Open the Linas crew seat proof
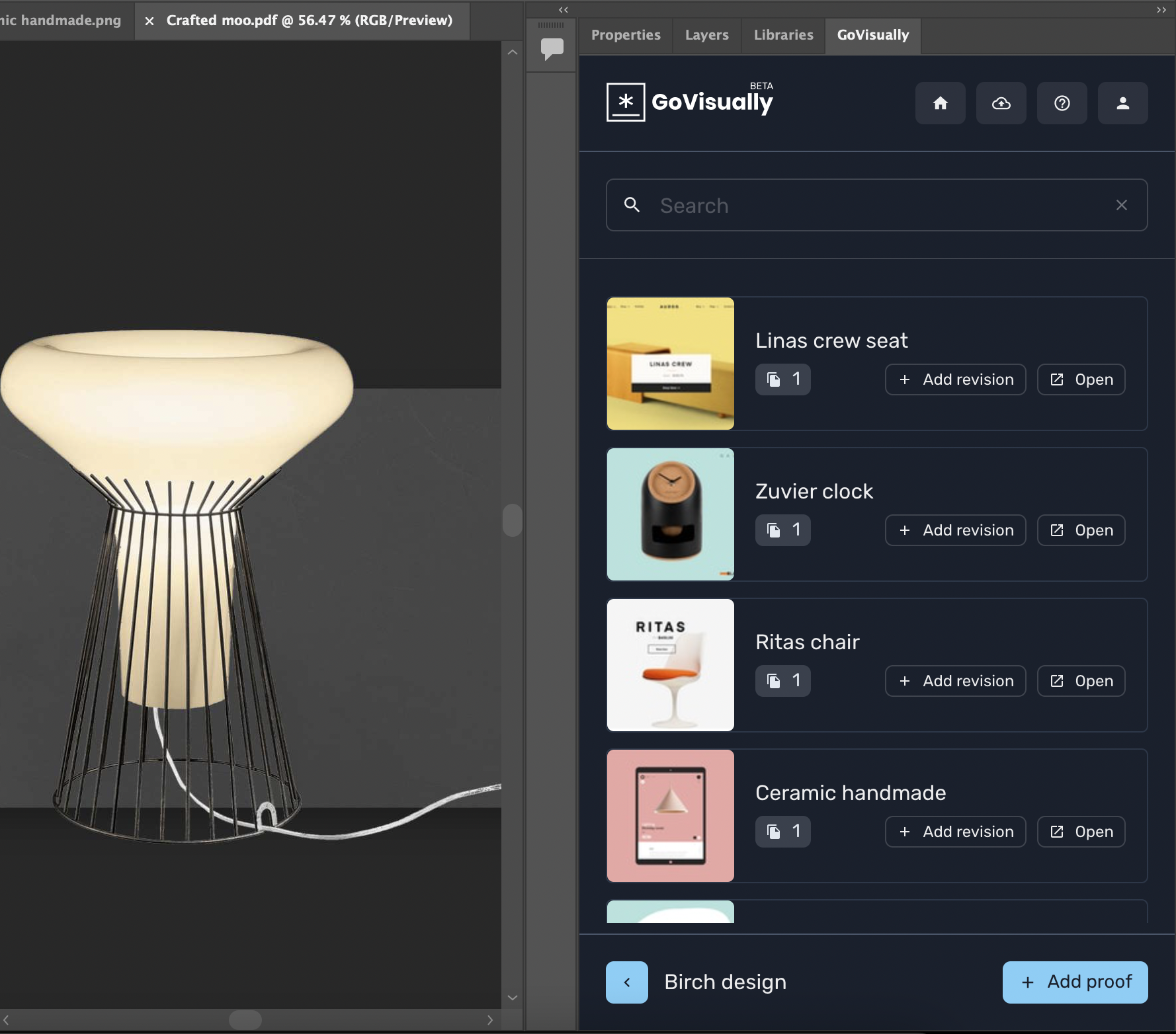Viewport: 1176px width, 1034px height. [x=1081, y=379]
